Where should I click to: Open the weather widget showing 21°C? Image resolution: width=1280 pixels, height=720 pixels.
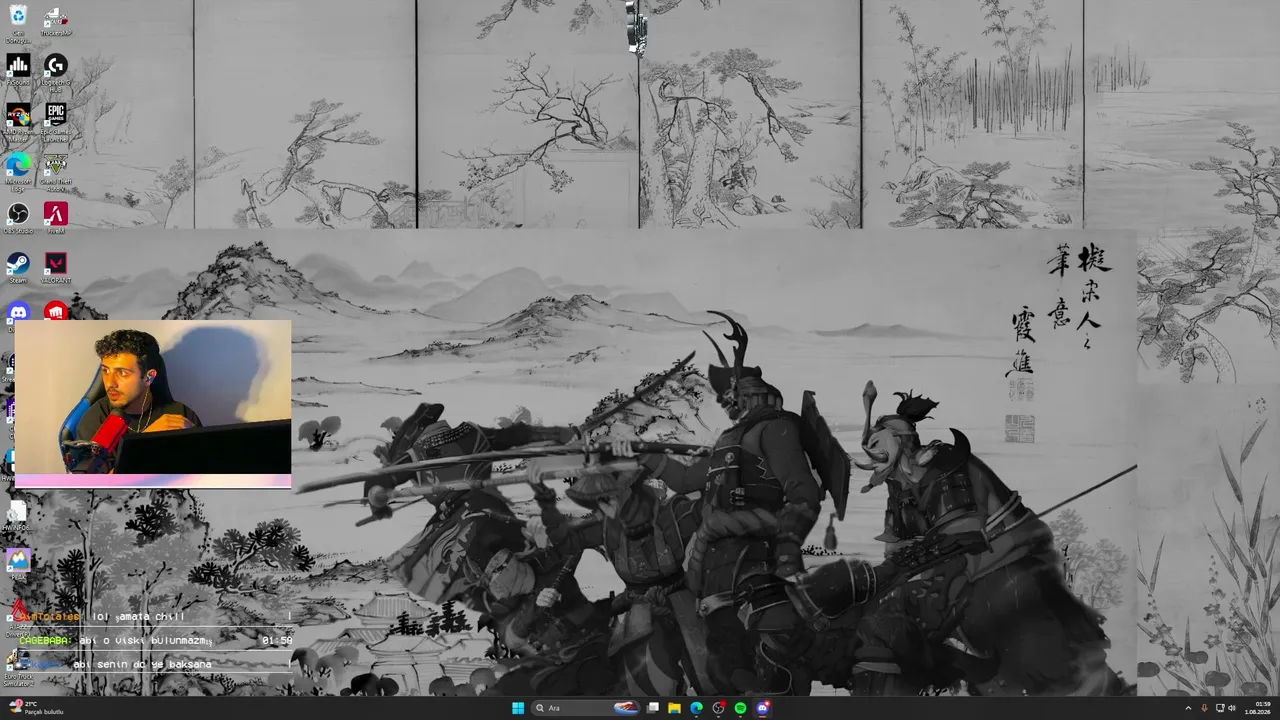(x=36, y=708)
